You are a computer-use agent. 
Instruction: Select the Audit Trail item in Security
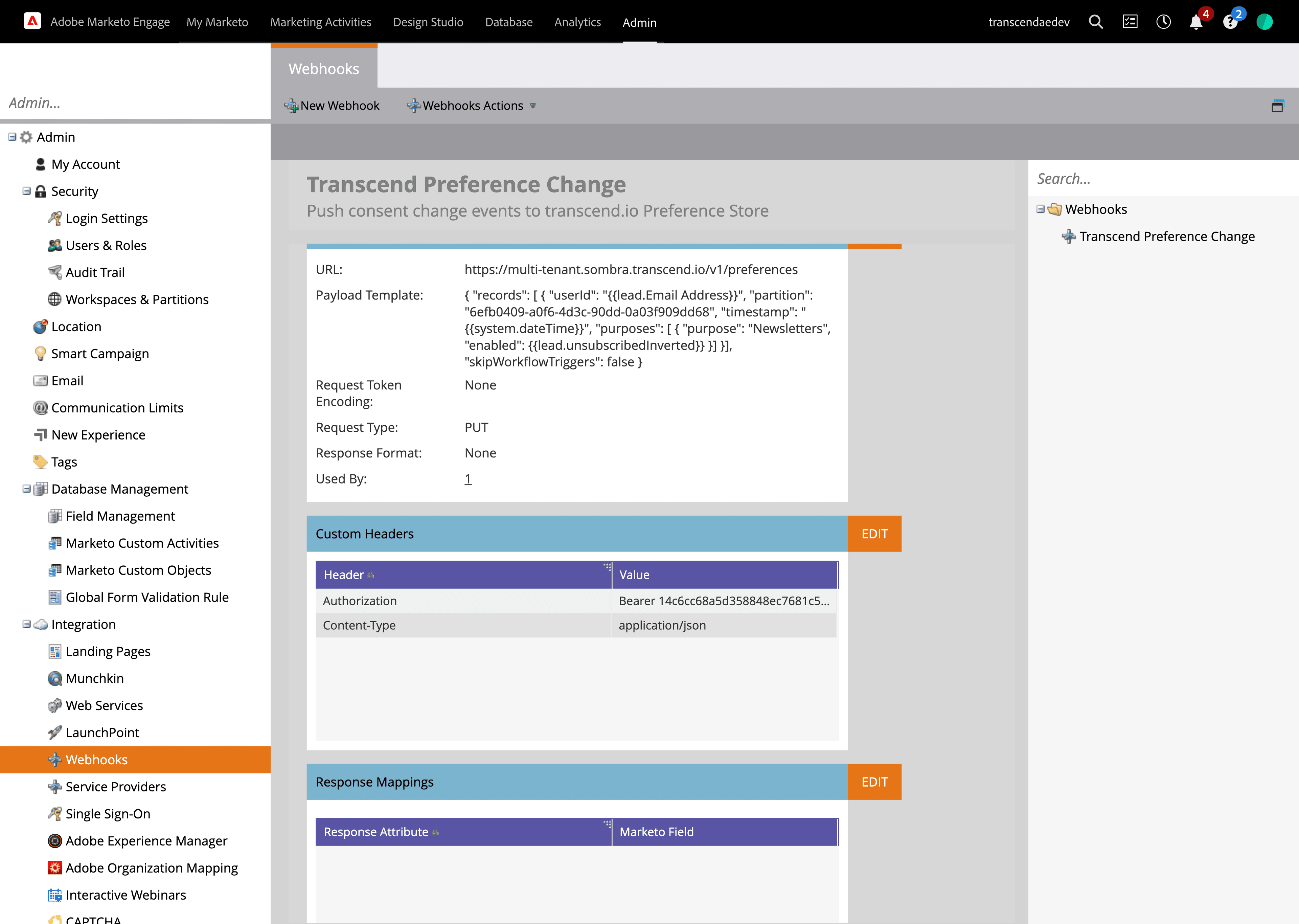tap(95, 272)
